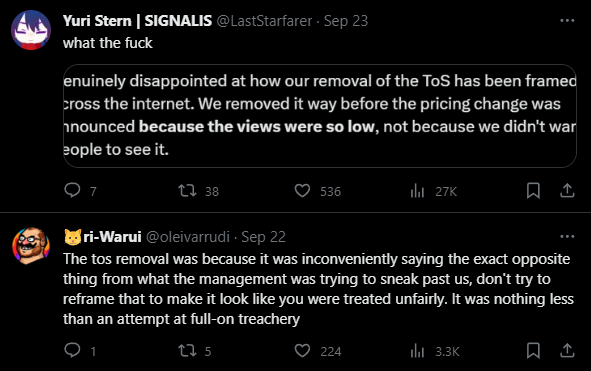Open Yuri Stern's profile avatar

(x=31, y=30)
